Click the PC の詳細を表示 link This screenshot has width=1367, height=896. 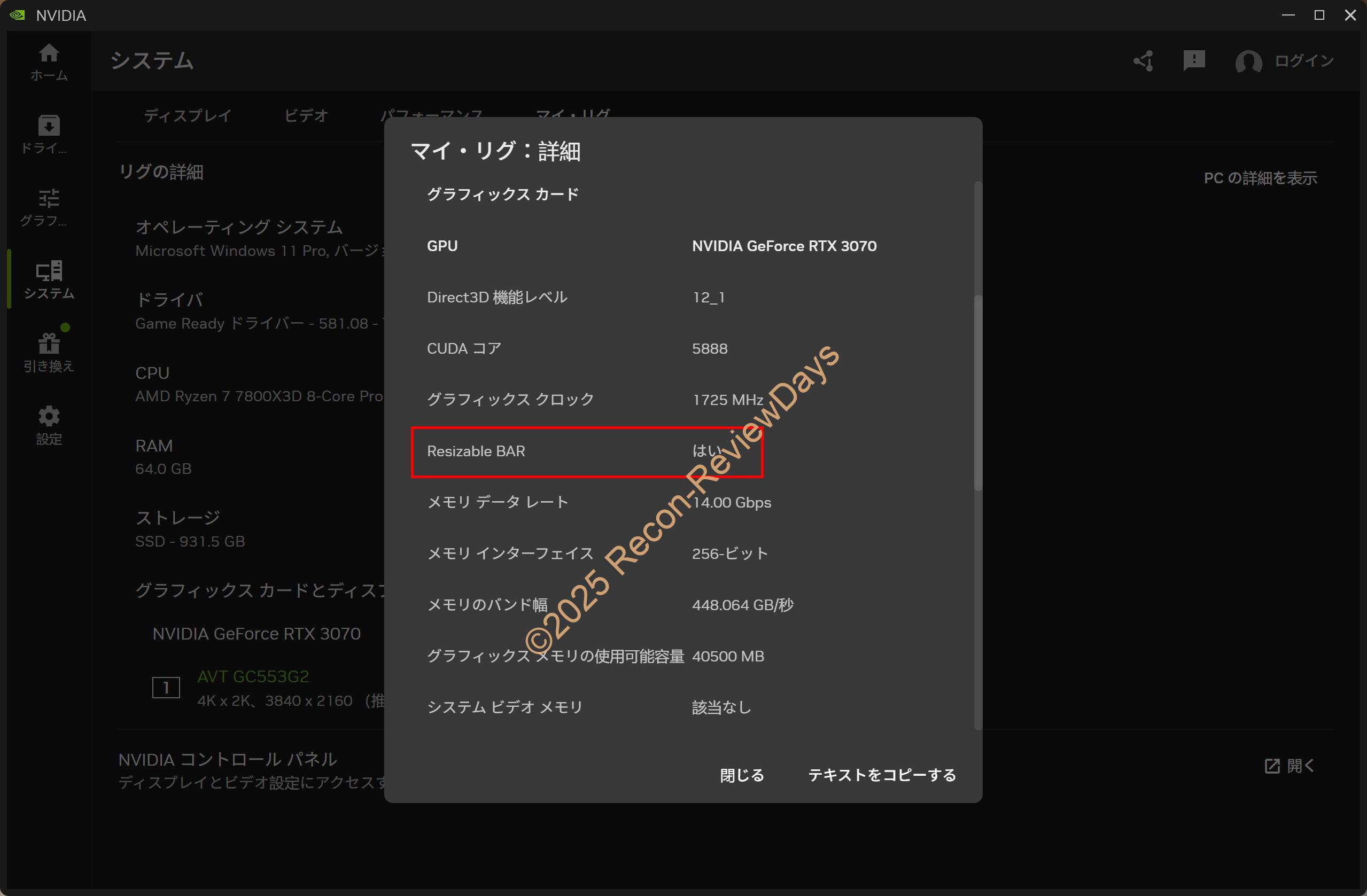1260,178
